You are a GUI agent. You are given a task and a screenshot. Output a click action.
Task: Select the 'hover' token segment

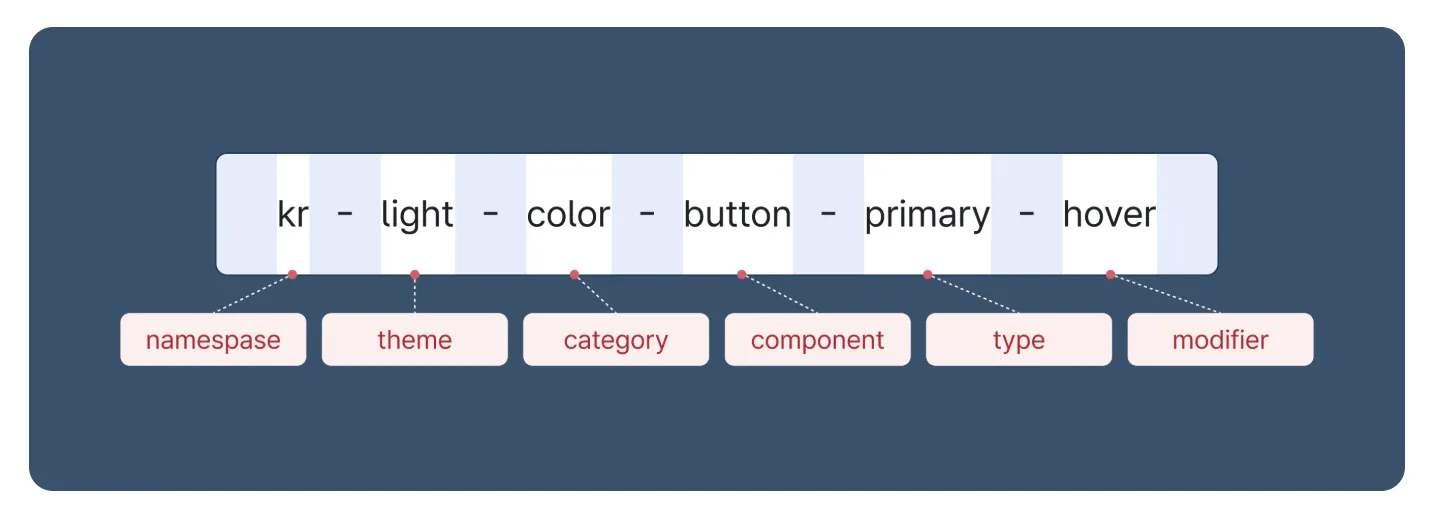point(1109,214)
